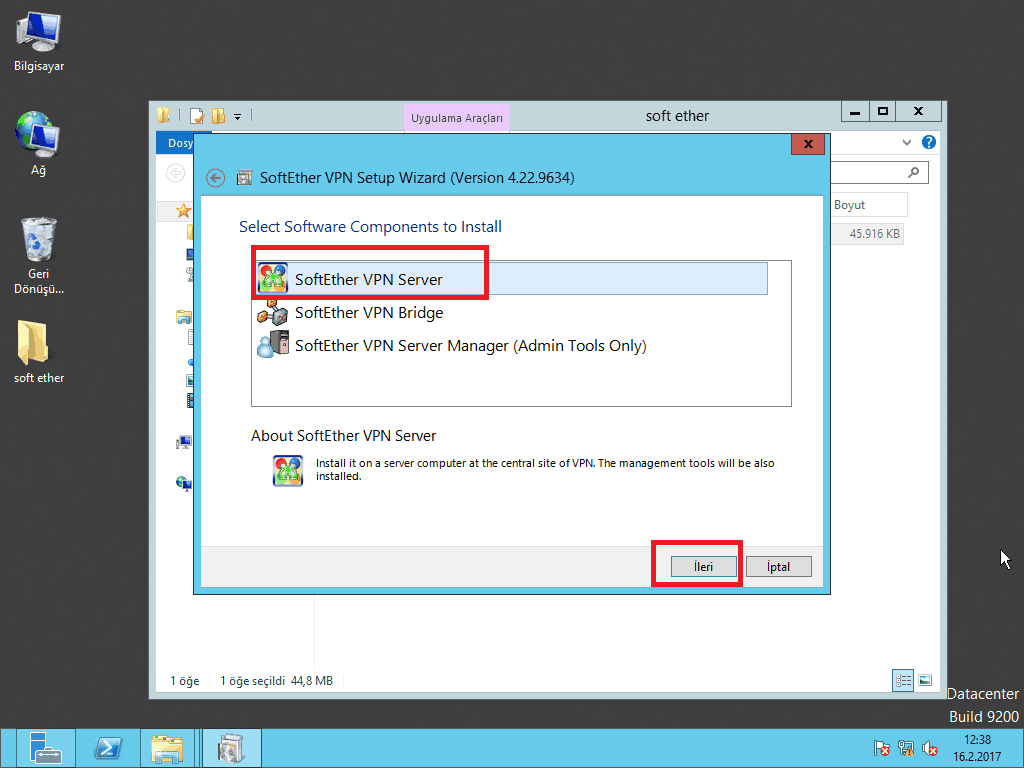Open Geri Dönüşüm recycle bin icon

[39, 256]
